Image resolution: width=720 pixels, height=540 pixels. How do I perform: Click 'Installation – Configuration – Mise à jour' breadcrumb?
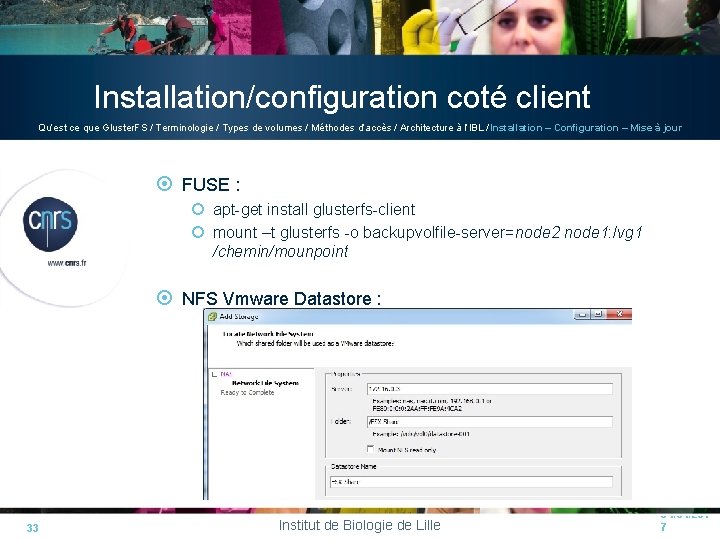[x=586, y=128]
